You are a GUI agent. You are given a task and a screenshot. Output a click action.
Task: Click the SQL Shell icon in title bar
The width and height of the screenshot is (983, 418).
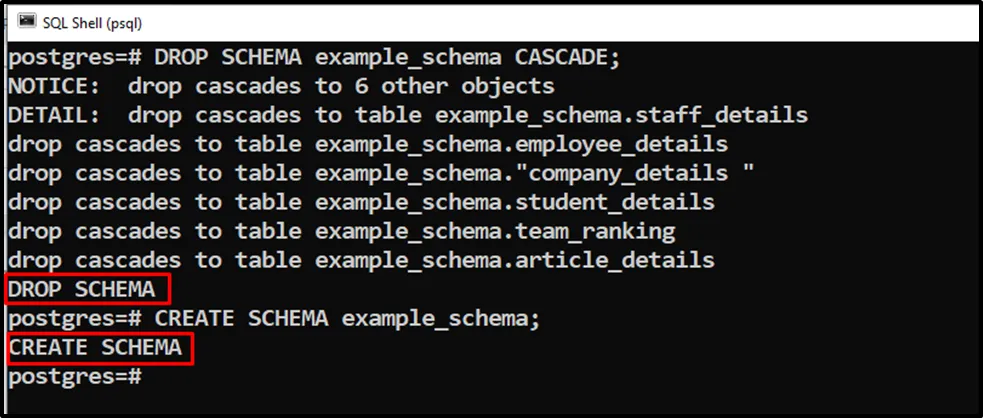tap(27, 20)
